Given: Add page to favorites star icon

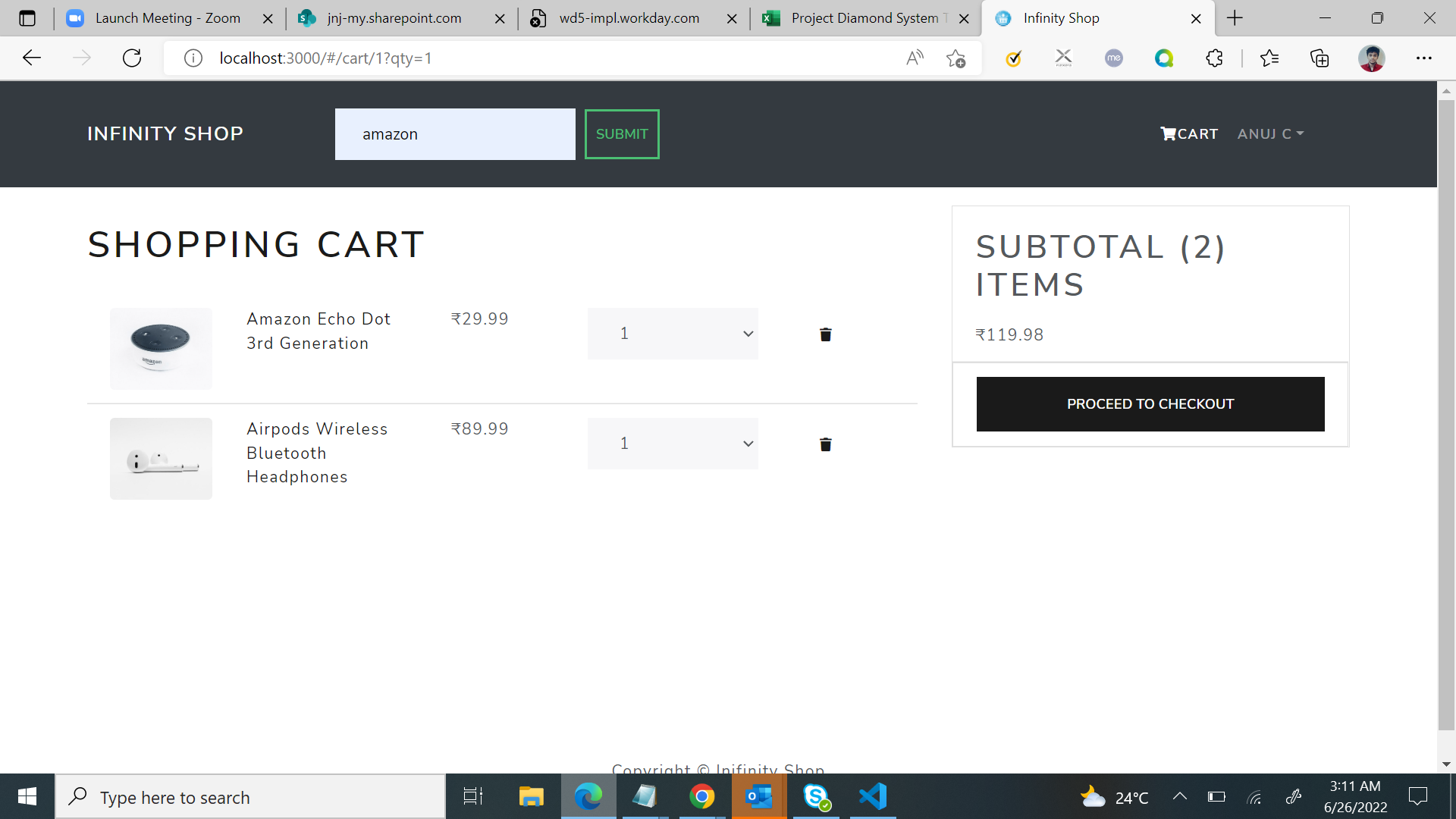Looking at the screenshot, I should 955,58.
